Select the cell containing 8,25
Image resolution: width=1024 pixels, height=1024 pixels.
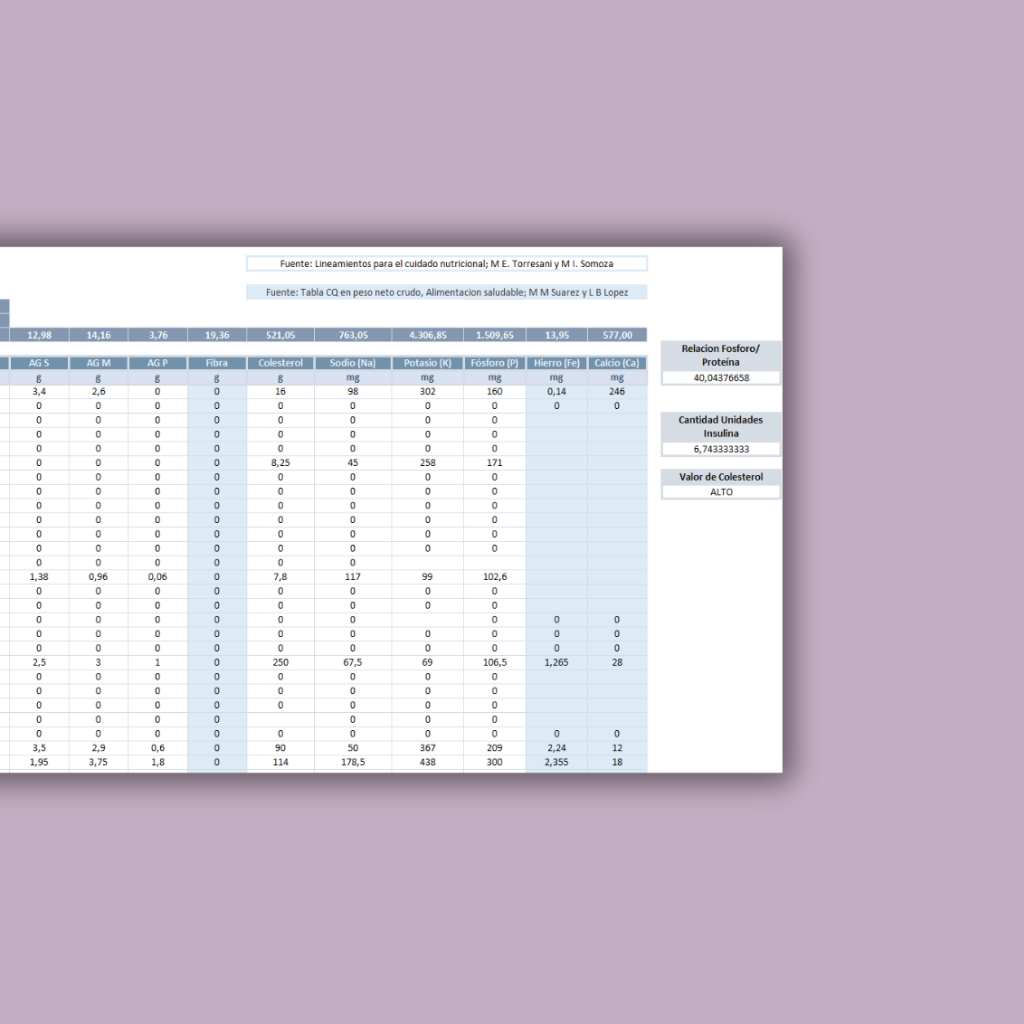[x=280, y=463]
